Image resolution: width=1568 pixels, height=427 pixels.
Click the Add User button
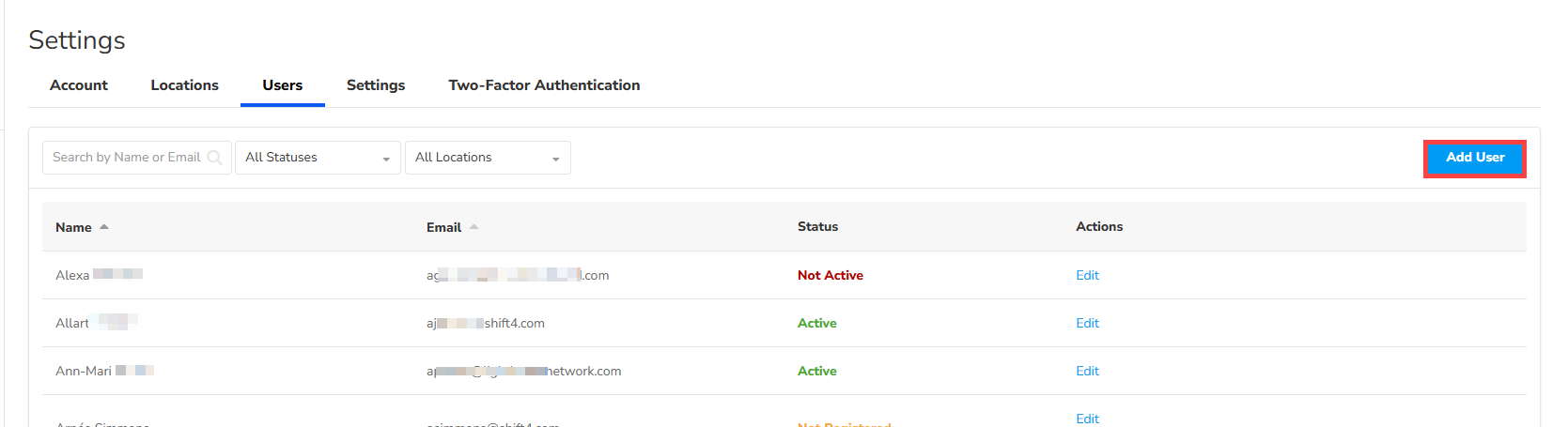1475,158
